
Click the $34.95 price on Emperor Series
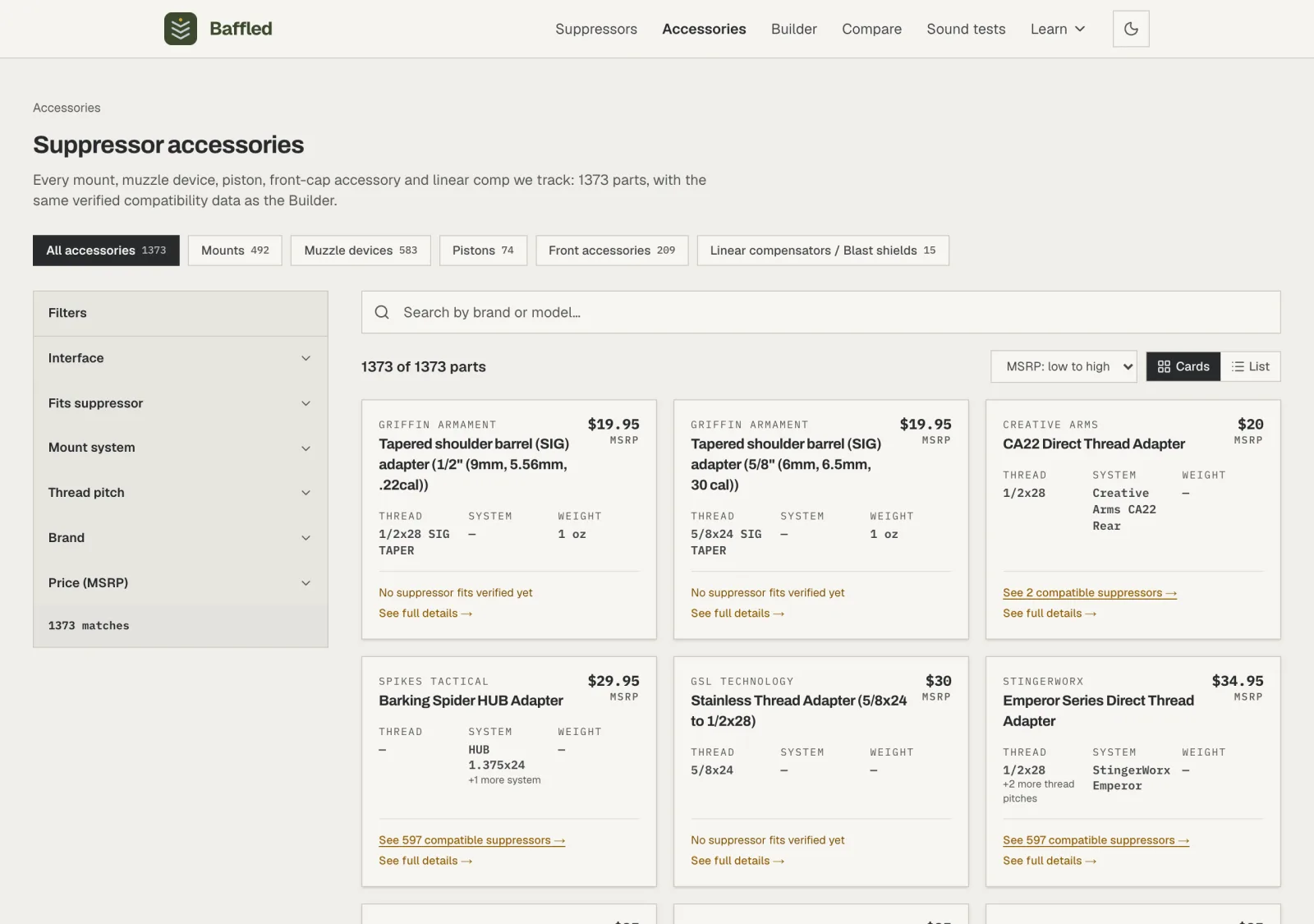click(1238, 681)
